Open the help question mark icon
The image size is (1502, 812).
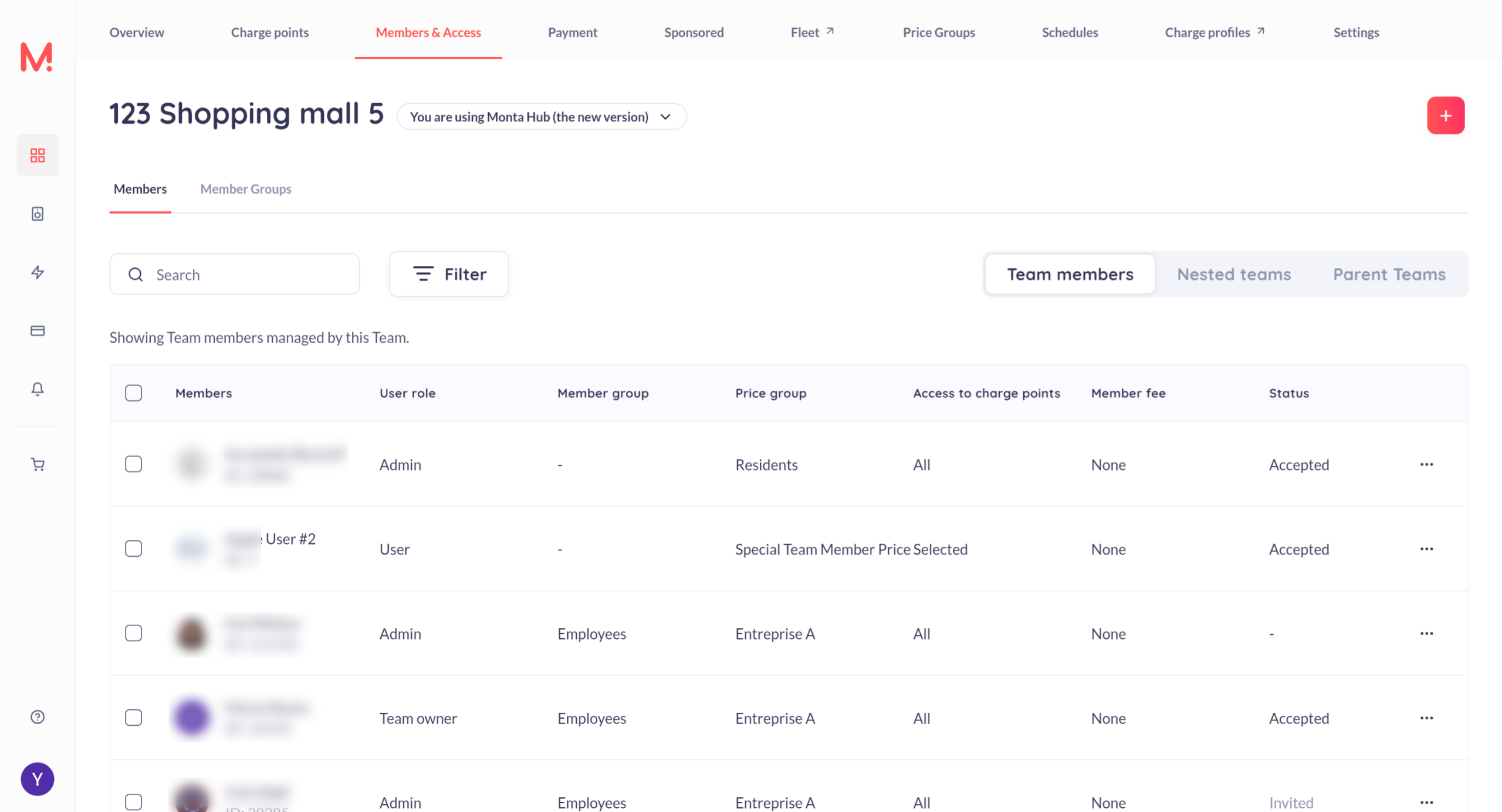(x=38, y=717)
